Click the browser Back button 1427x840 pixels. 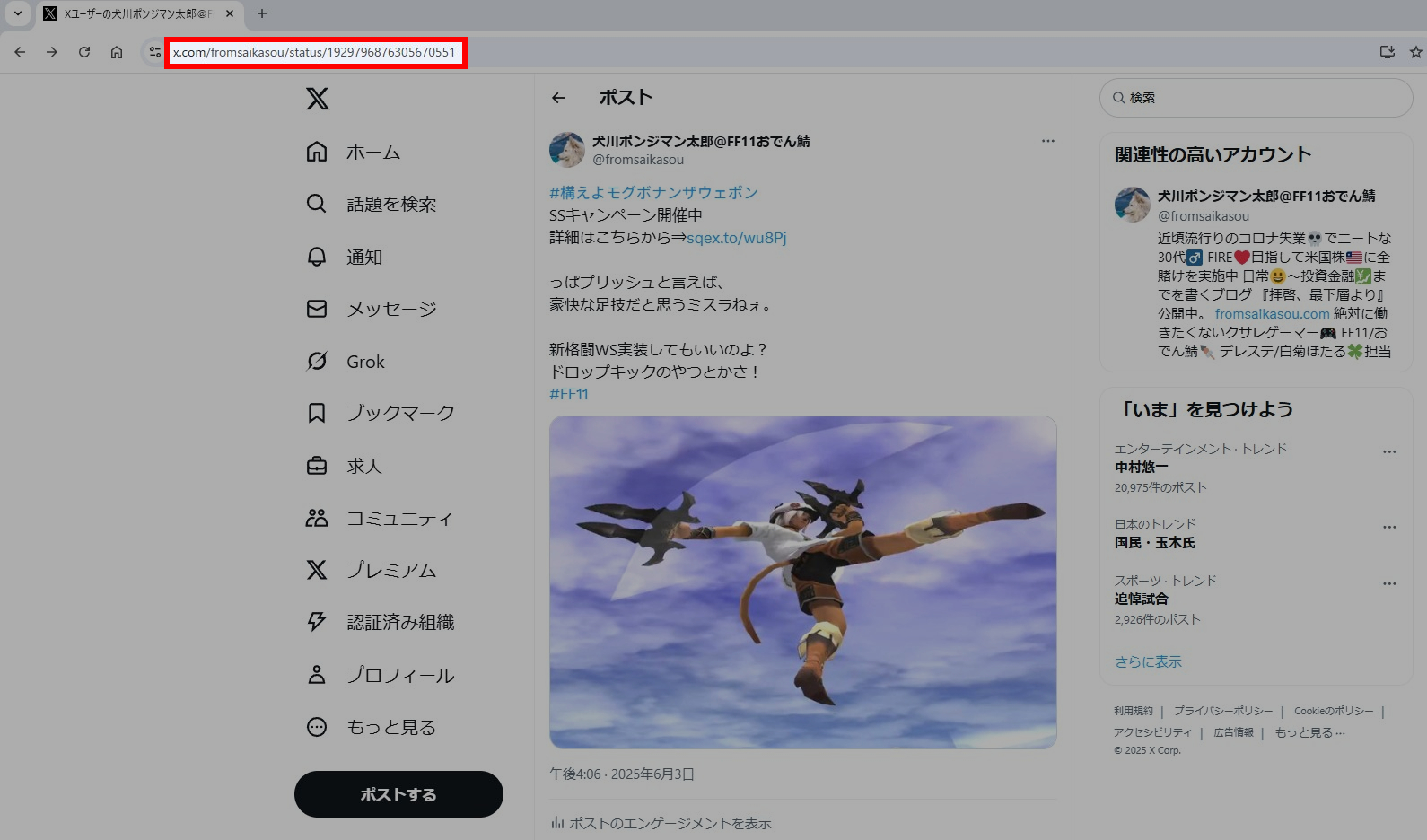tap(20, 52)
